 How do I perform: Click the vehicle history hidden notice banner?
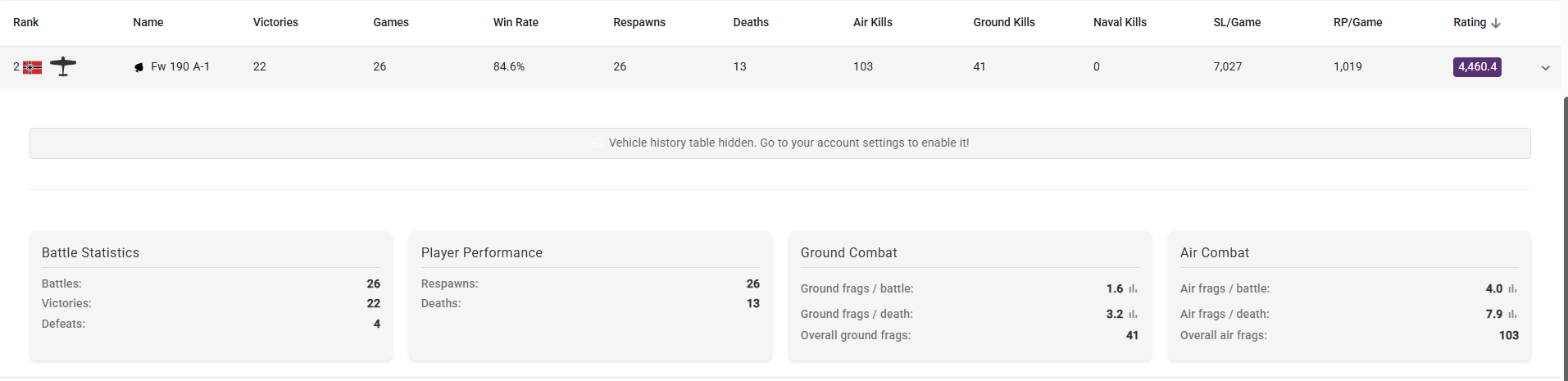[779, 143]
